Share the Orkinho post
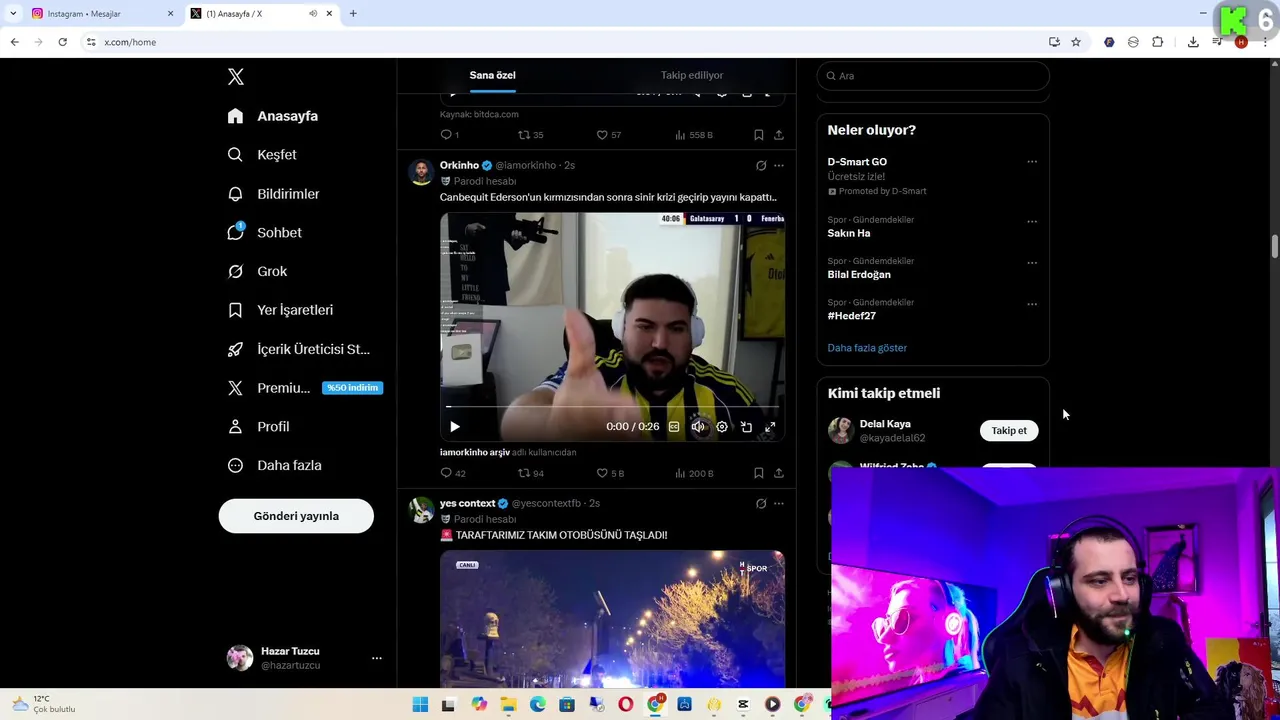The width and height of the screenshot is (1280, 720). pyautogui.click(x=779, y=473)
